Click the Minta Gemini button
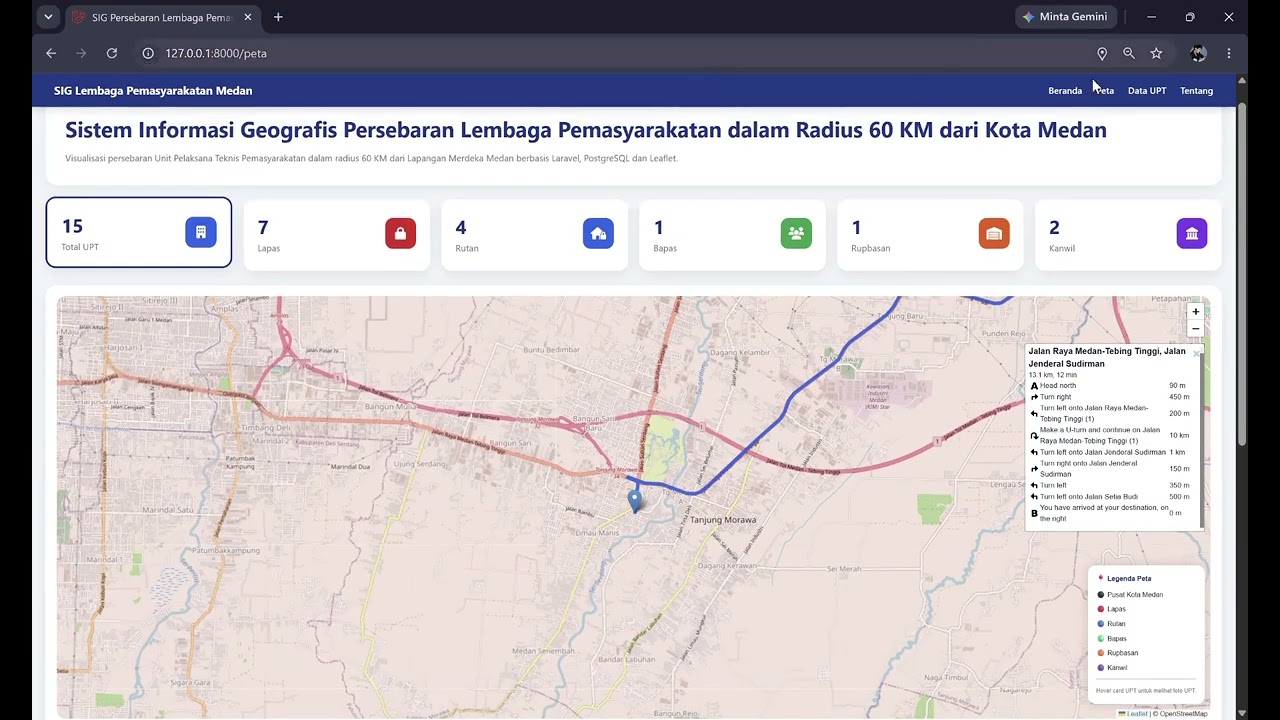The width and height of the screenshot is (1280, 720). tap(1066, 17)
